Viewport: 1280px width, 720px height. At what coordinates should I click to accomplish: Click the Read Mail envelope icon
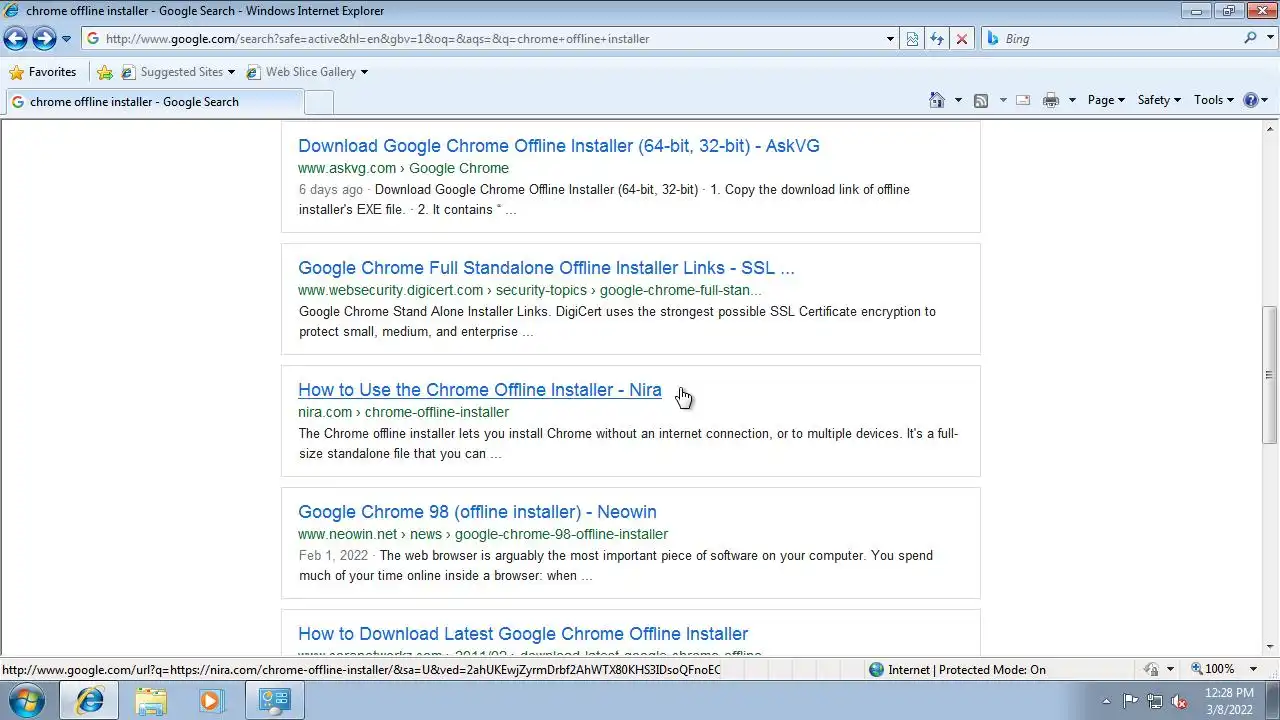point(1023,100)
